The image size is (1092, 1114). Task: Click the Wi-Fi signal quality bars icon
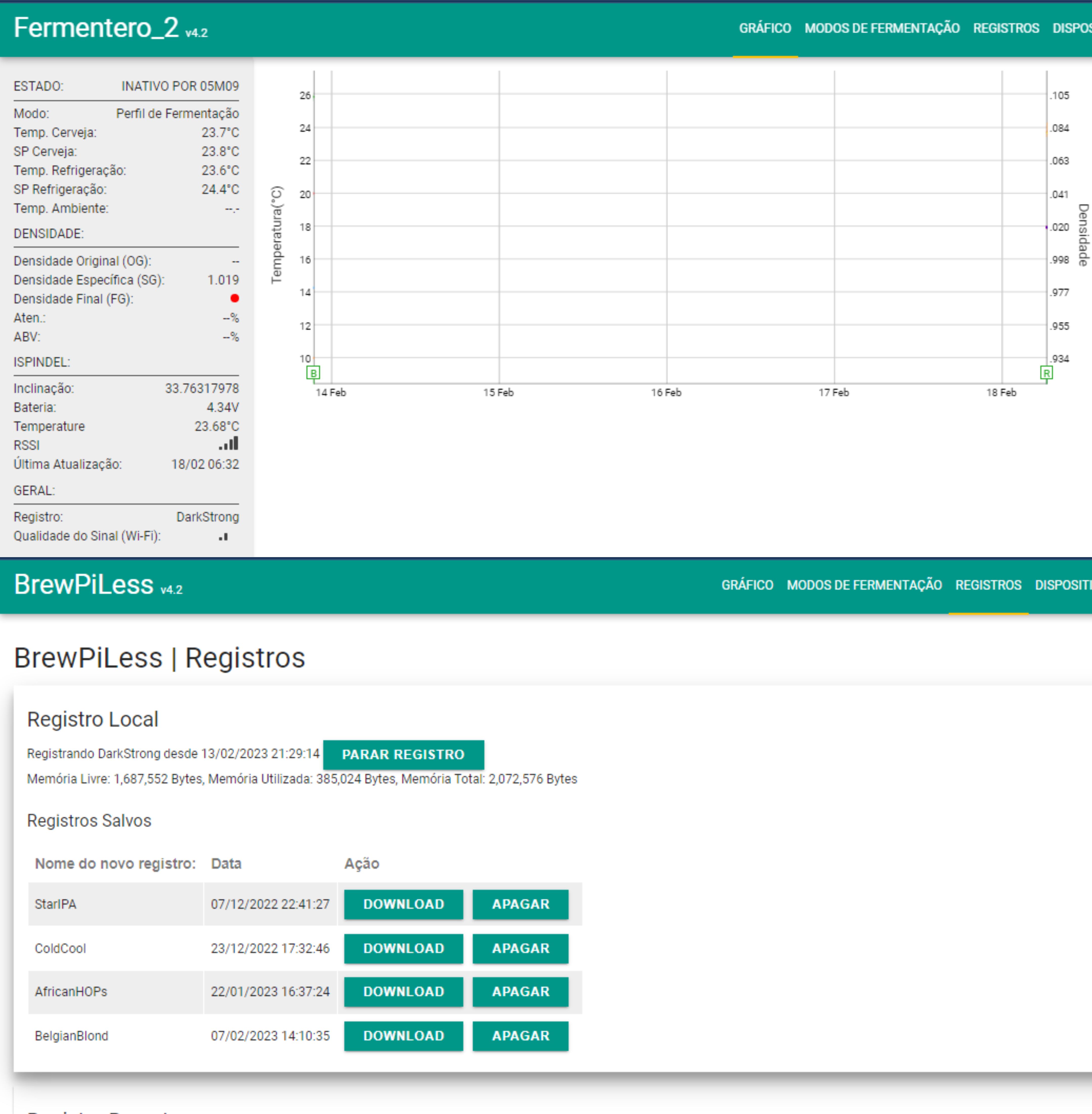(x=224, y=537)
